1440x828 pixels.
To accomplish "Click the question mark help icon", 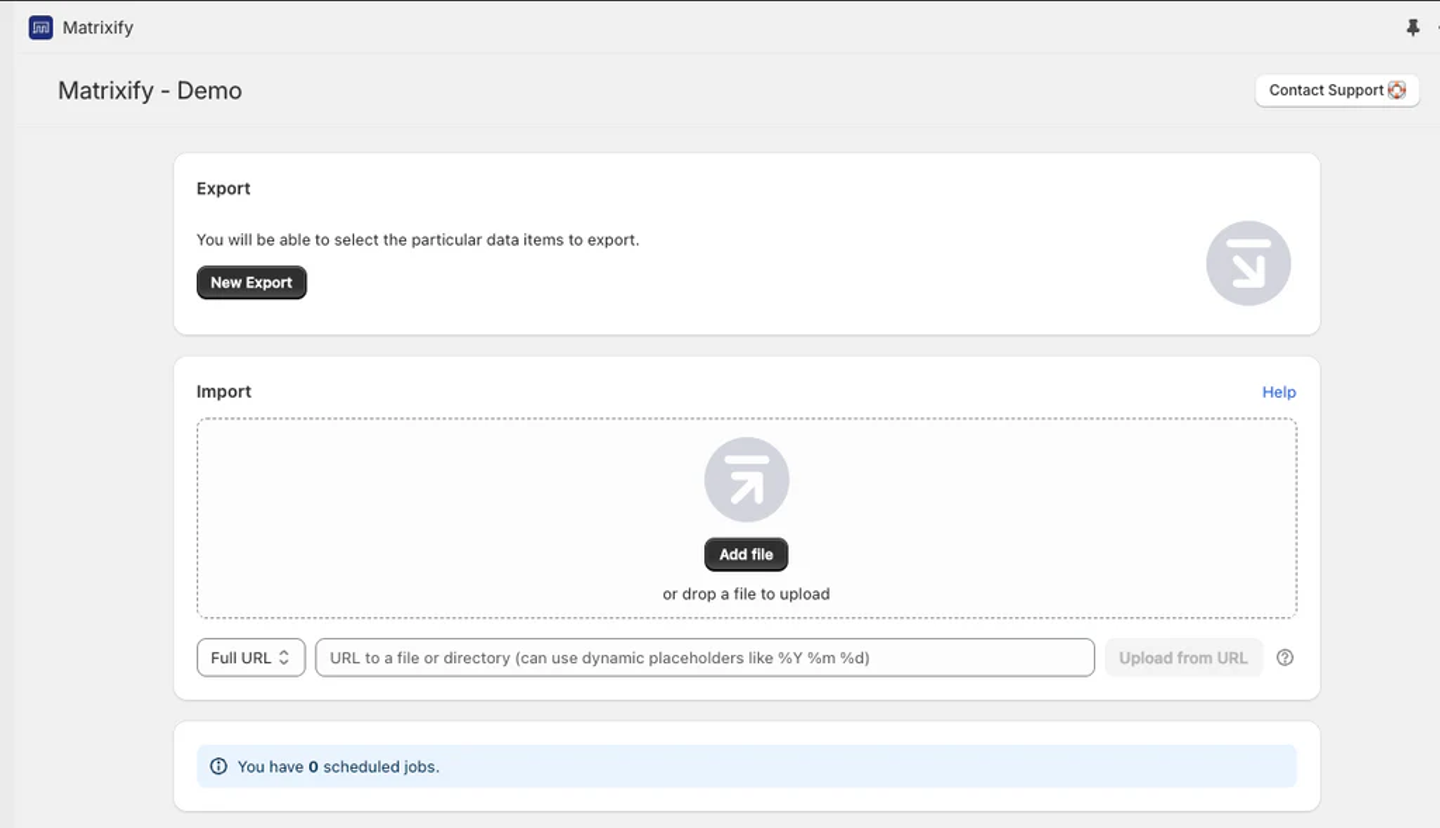I will tap(1285, 658).
